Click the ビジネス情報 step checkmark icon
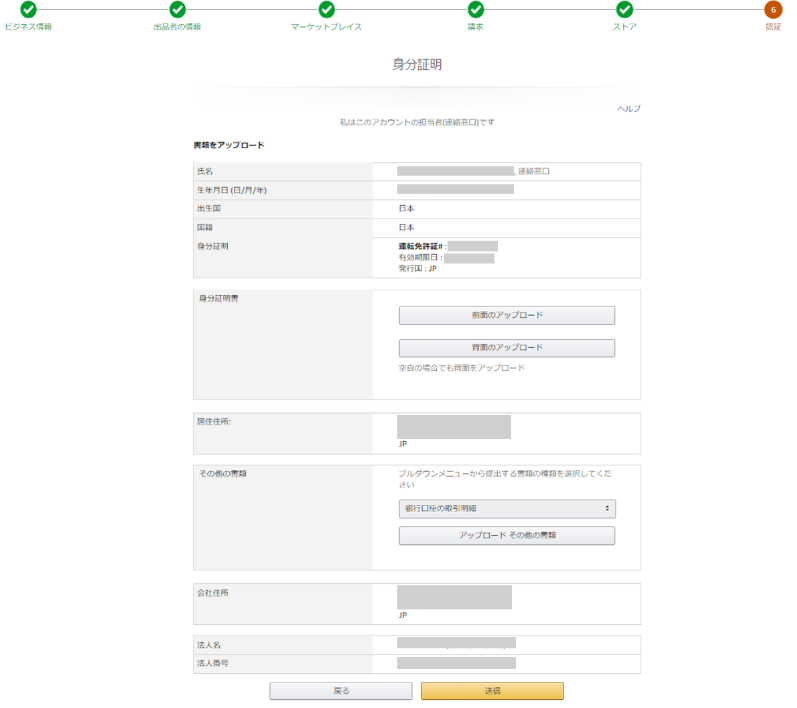The height and width of the screenshot is (708, 797). [x=28, y=9]
